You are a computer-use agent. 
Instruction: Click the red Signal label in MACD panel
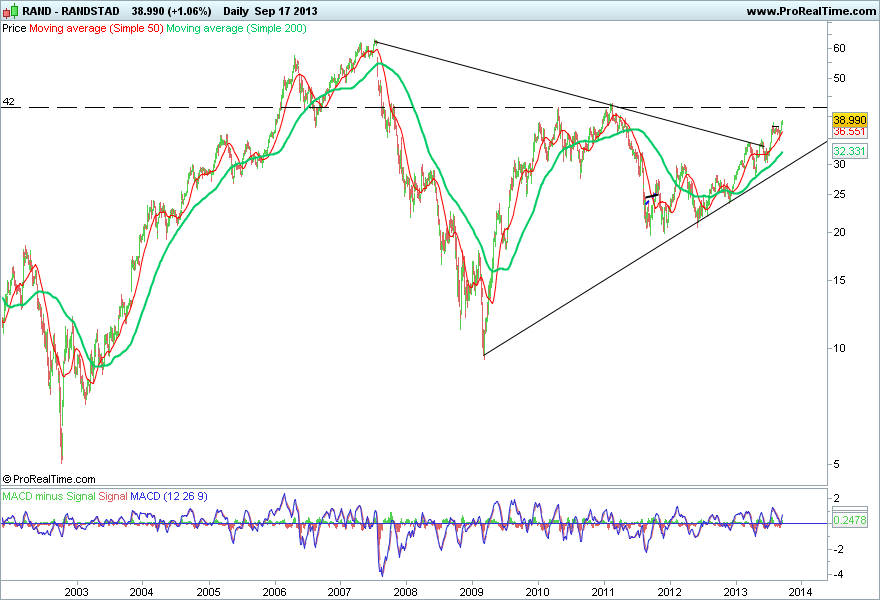[113, 496]
